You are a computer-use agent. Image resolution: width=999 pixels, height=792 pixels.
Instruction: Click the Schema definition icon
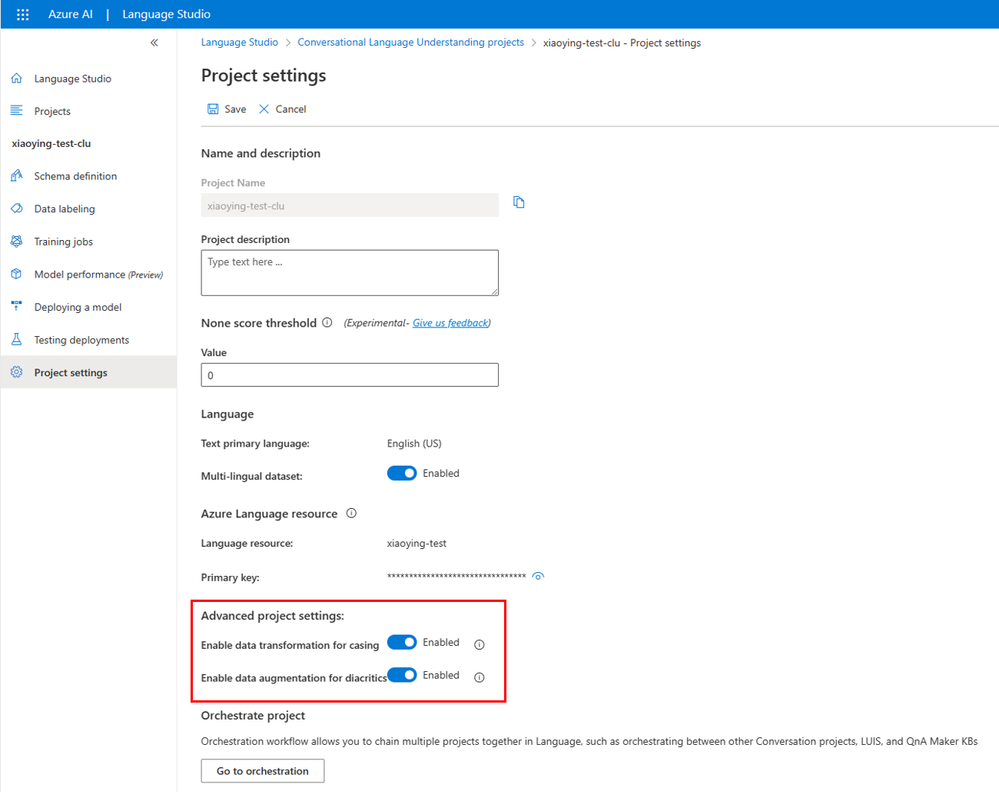click(17, 176)
